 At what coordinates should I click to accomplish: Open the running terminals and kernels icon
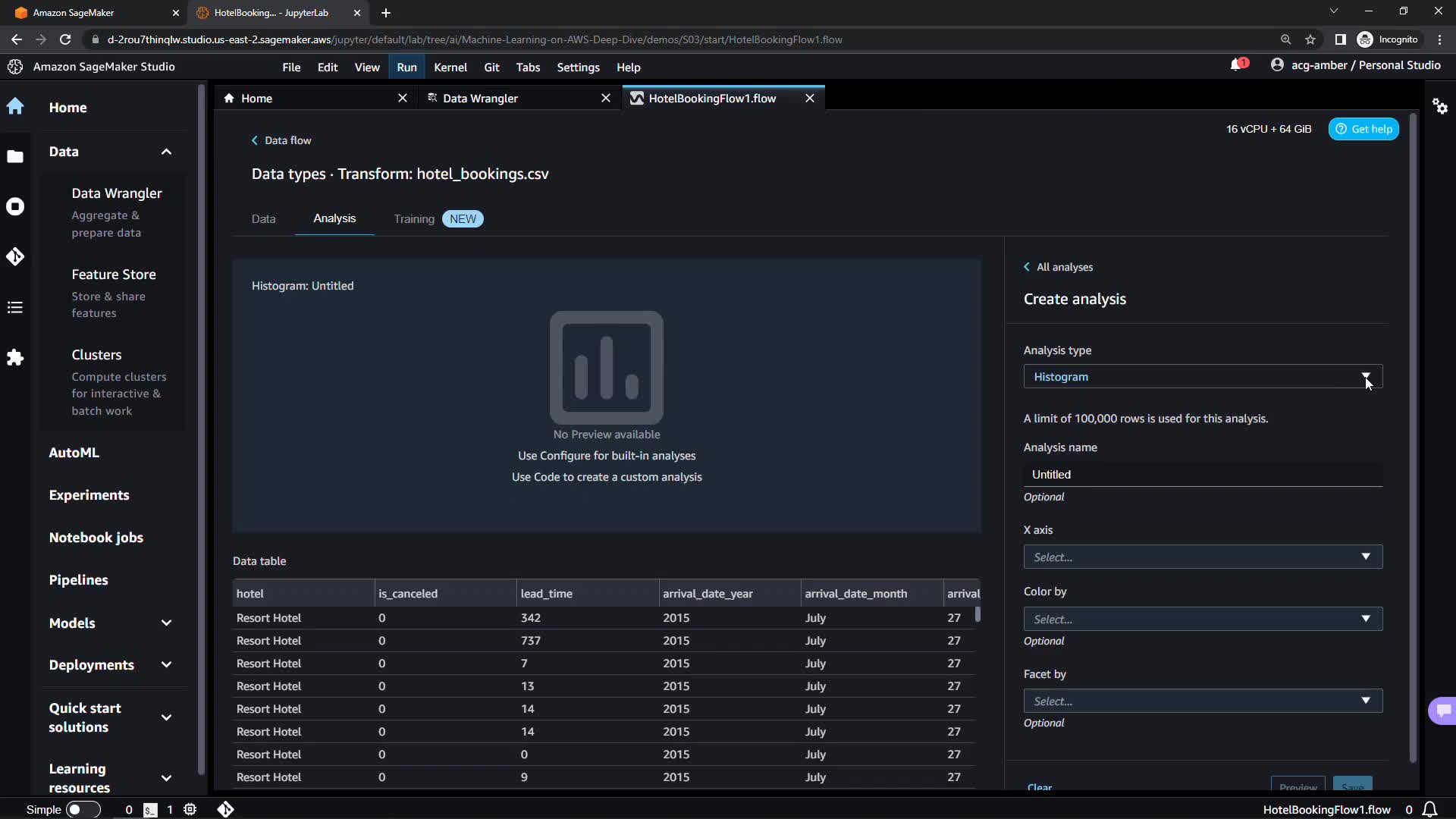click(15, 206)
